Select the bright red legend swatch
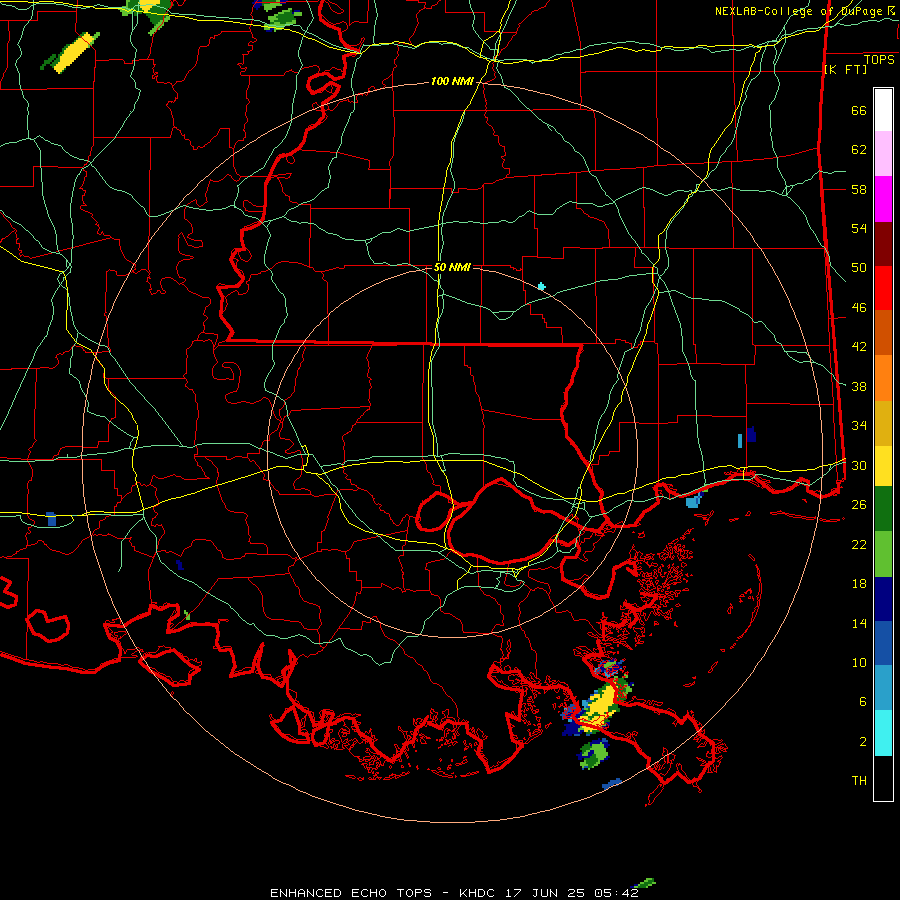The width and height of the screenshot is (900, 900). pyautogui.click(x=883, y=289)
